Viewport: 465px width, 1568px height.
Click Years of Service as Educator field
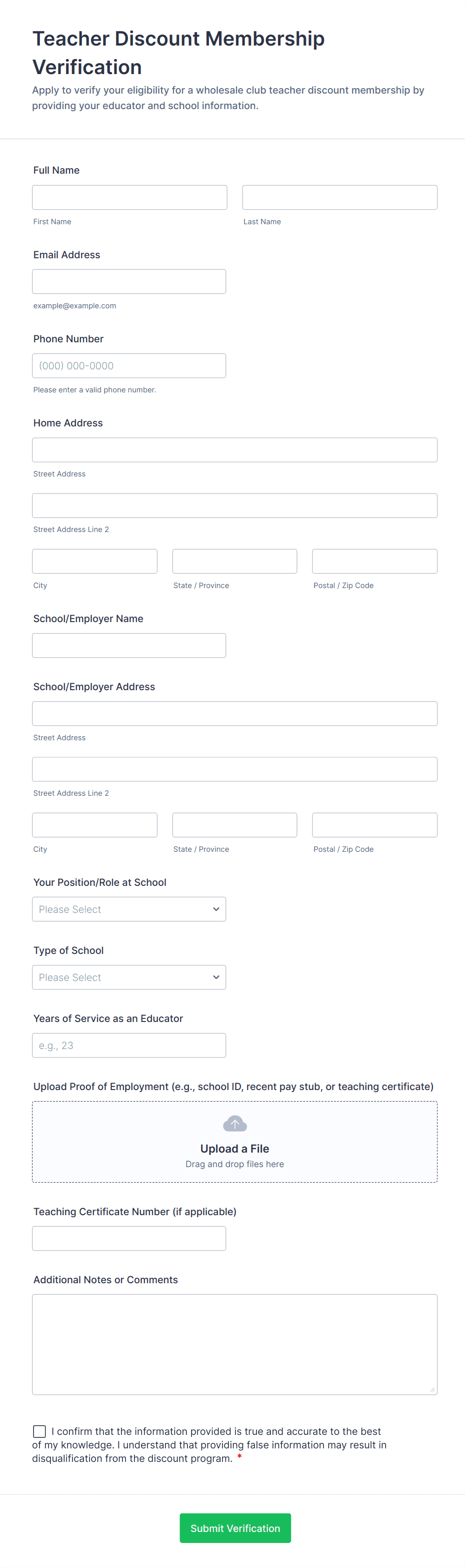tap(129, 1045)
